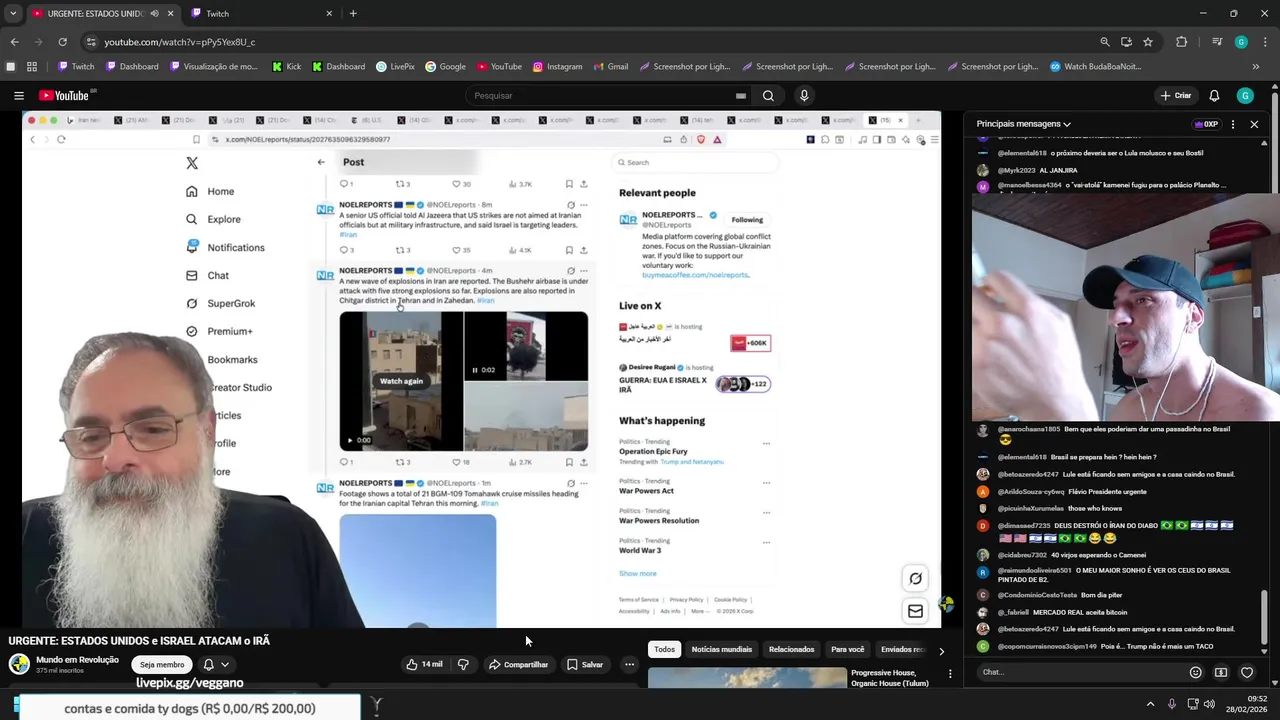Screen dimensions: 1280x720
Task: Show hidden system tray icons chevron
Action: coord(1150,704)
